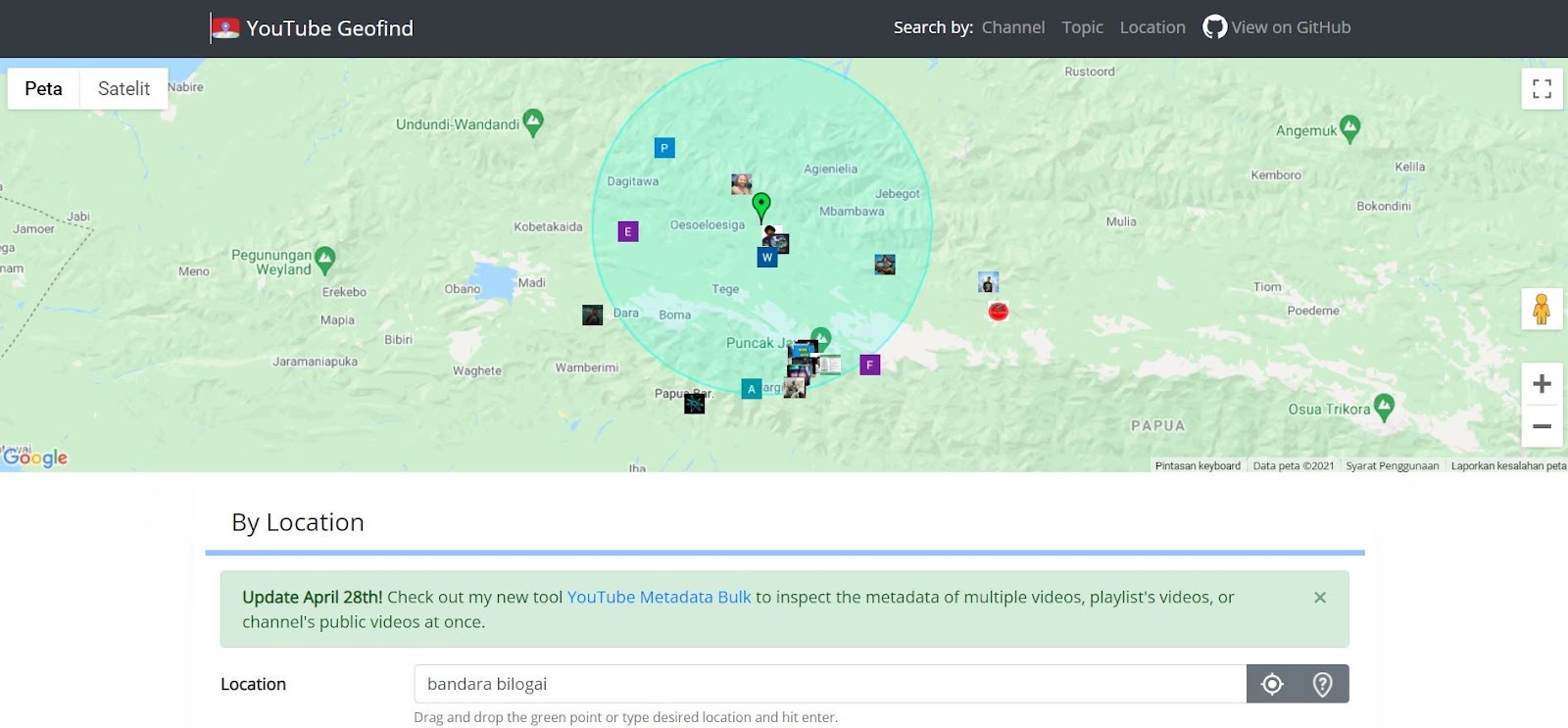Click the YouTube Geofind logo icon
This screenshot has width=1568, height=728.
tap(224, 28)
